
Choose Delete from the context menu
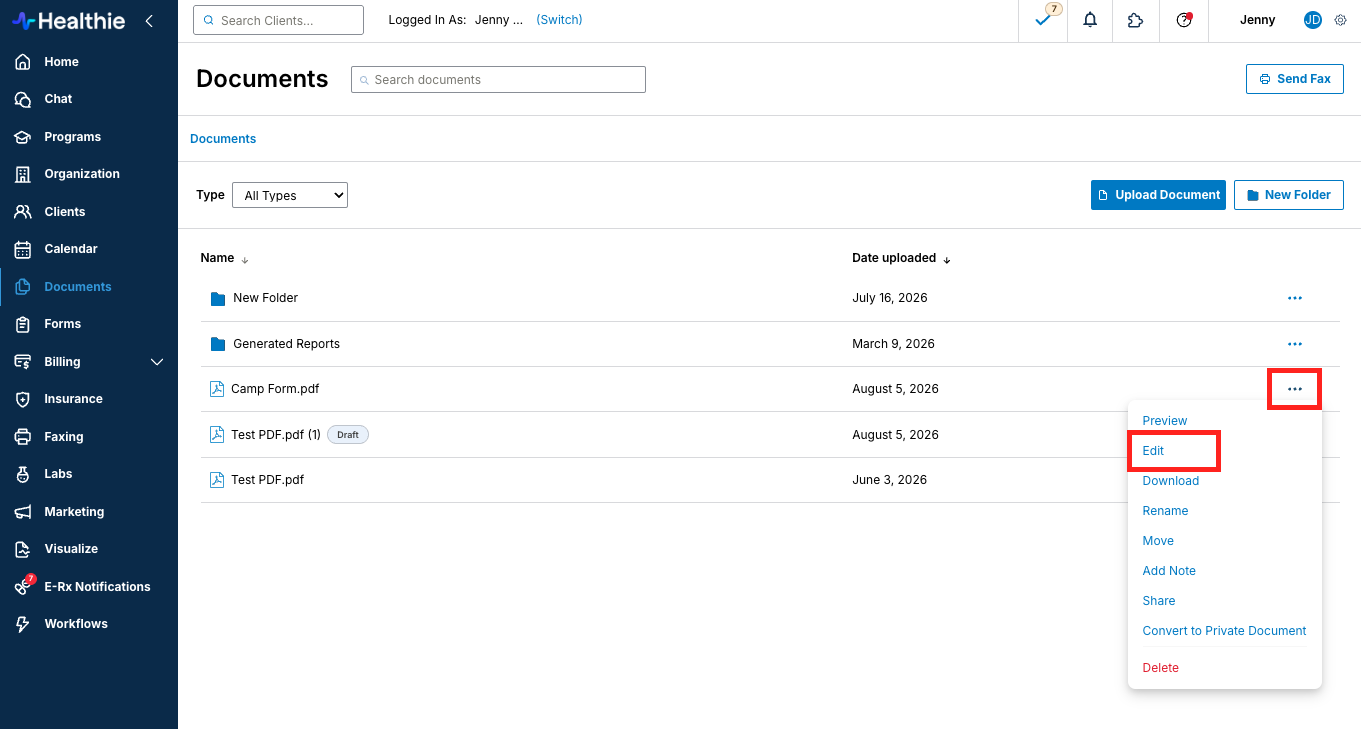coord(1161,668)
